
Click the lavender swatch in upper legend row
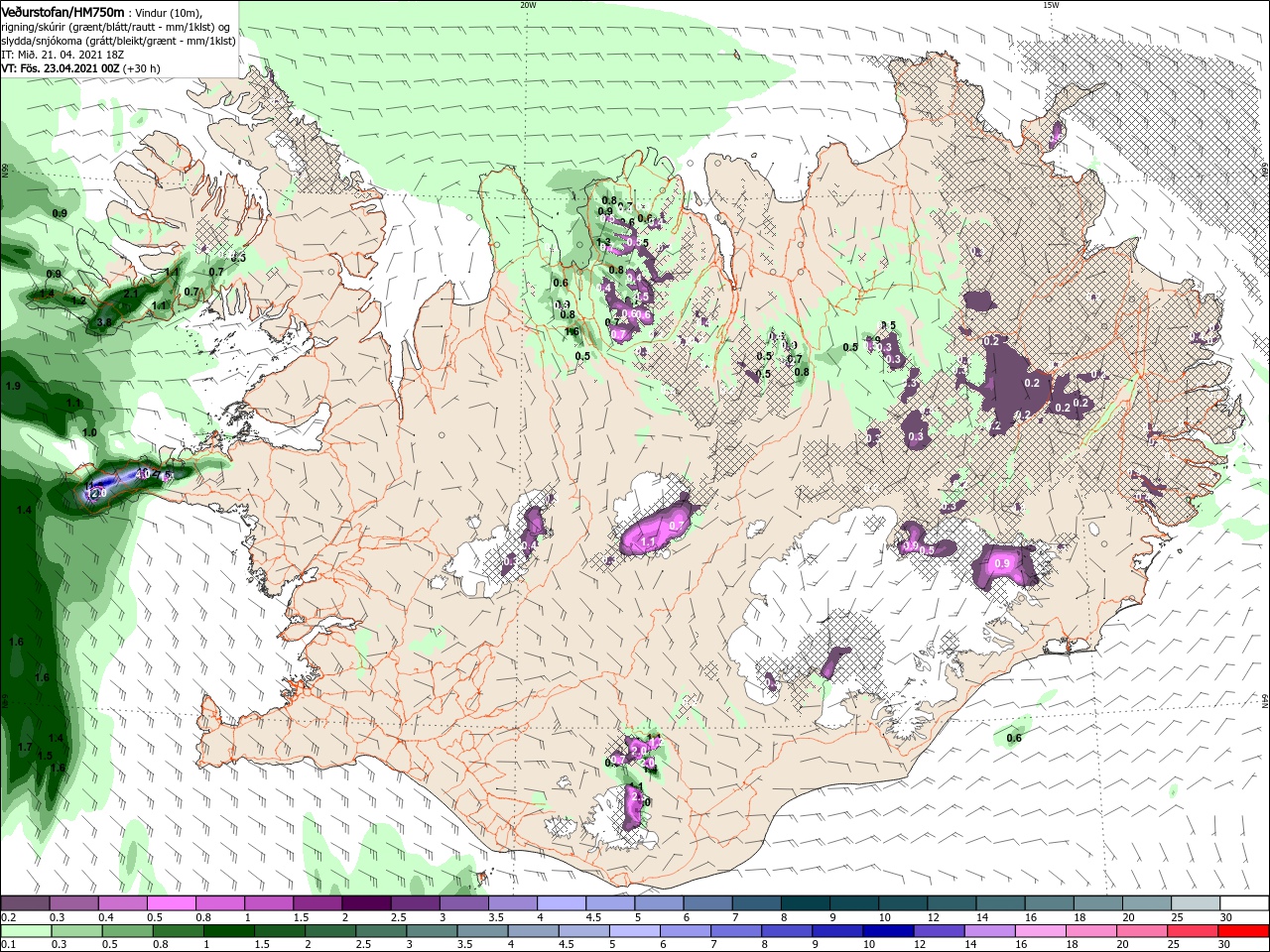562,902
